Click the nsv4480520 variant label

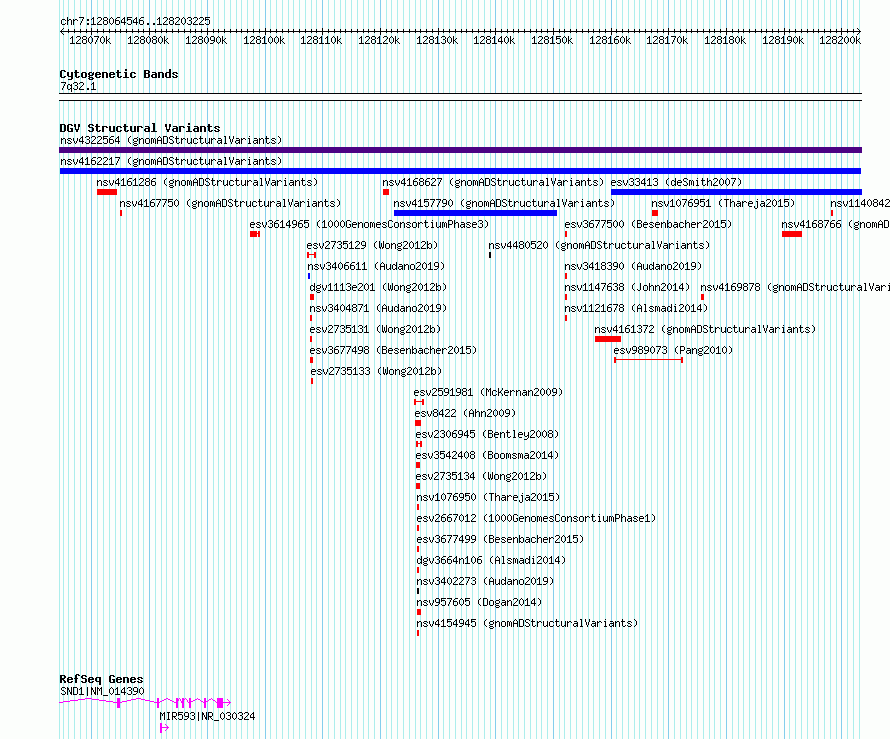tap(599, 245)
